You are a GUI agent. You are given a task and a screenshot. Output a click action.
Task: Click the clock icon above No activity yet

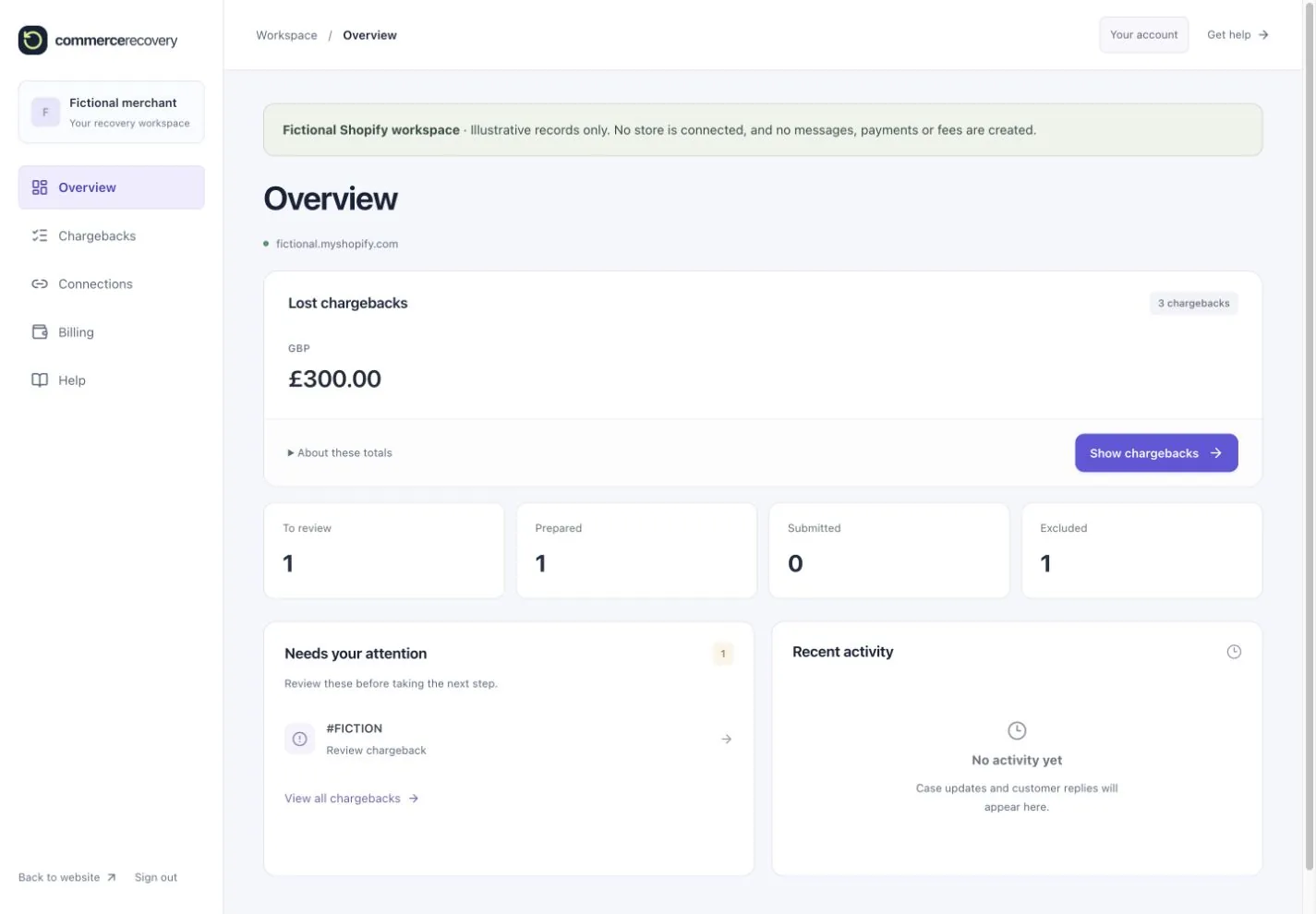1017,730
